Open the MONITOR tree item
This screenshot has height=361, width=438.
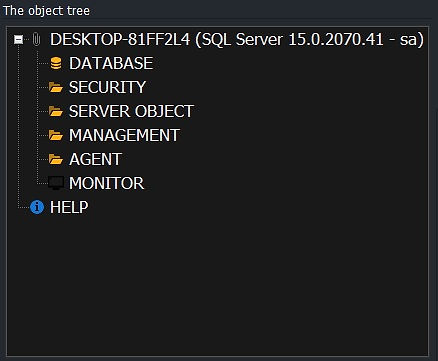(x=106, y=183)
